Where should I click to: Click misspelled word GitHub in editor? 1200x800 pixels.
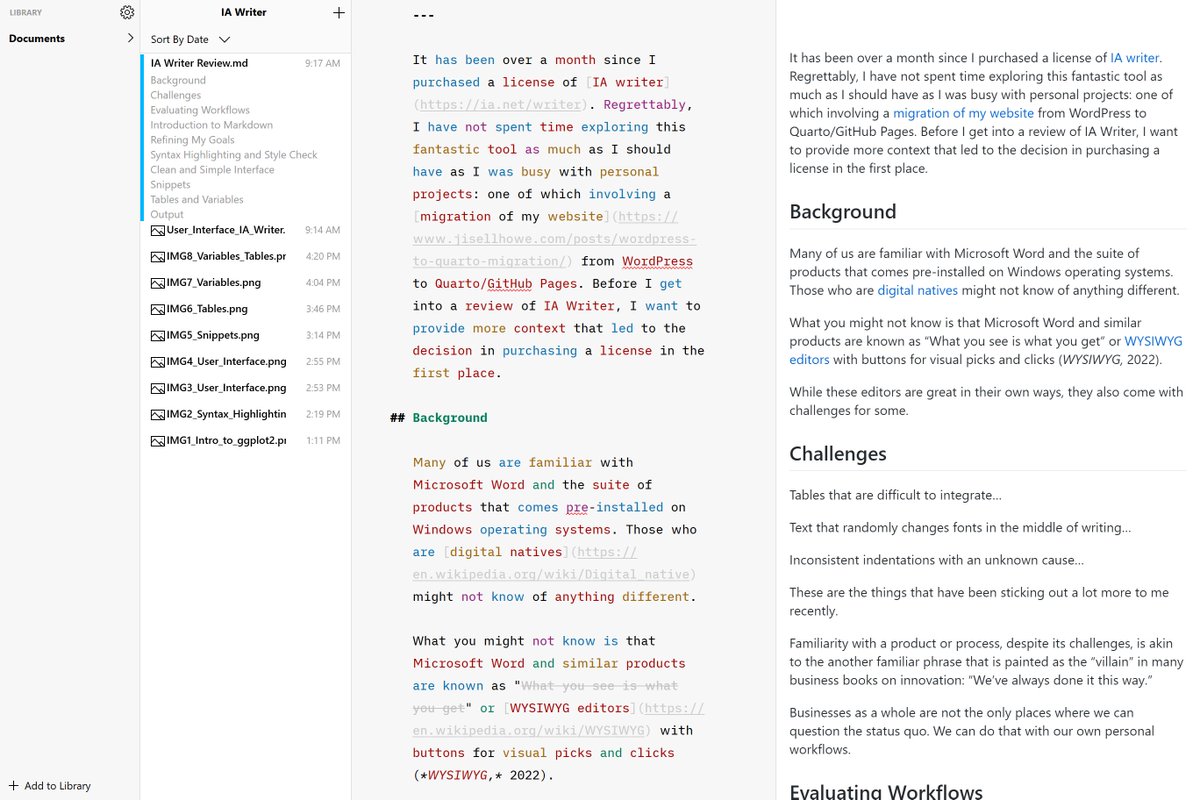[510, 283]
